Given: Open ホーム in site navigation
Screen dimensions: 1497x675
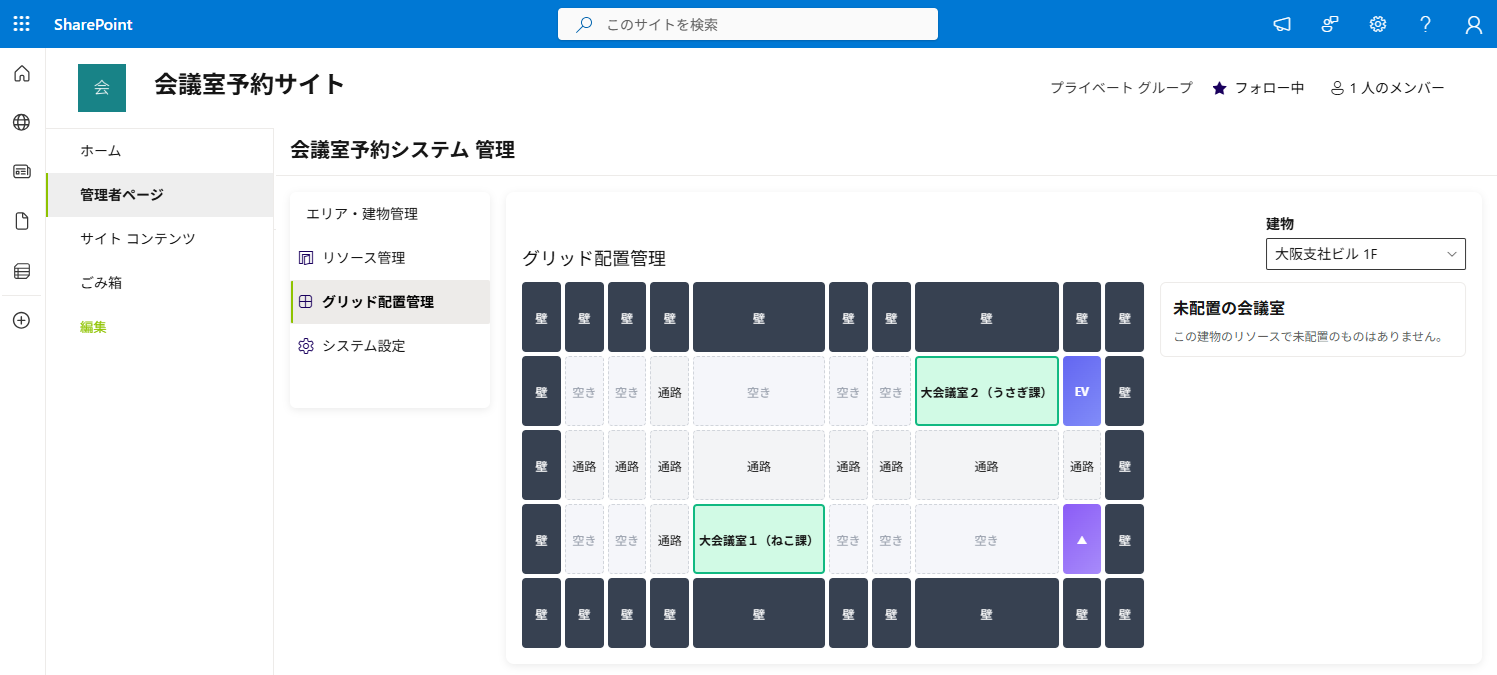Looking at the screenshot, I should pyautogui.click(x=159, y=151).
